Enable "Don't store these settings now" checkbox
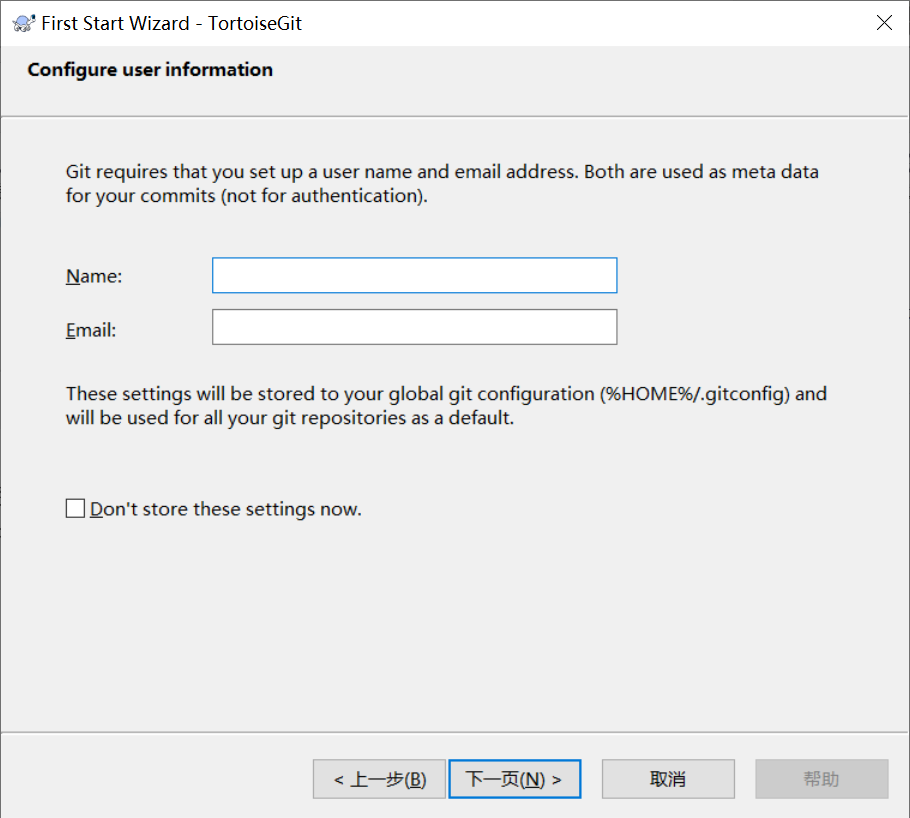Image resolution: width=910 pixels, height=818 pixels. tap(75, 509)
